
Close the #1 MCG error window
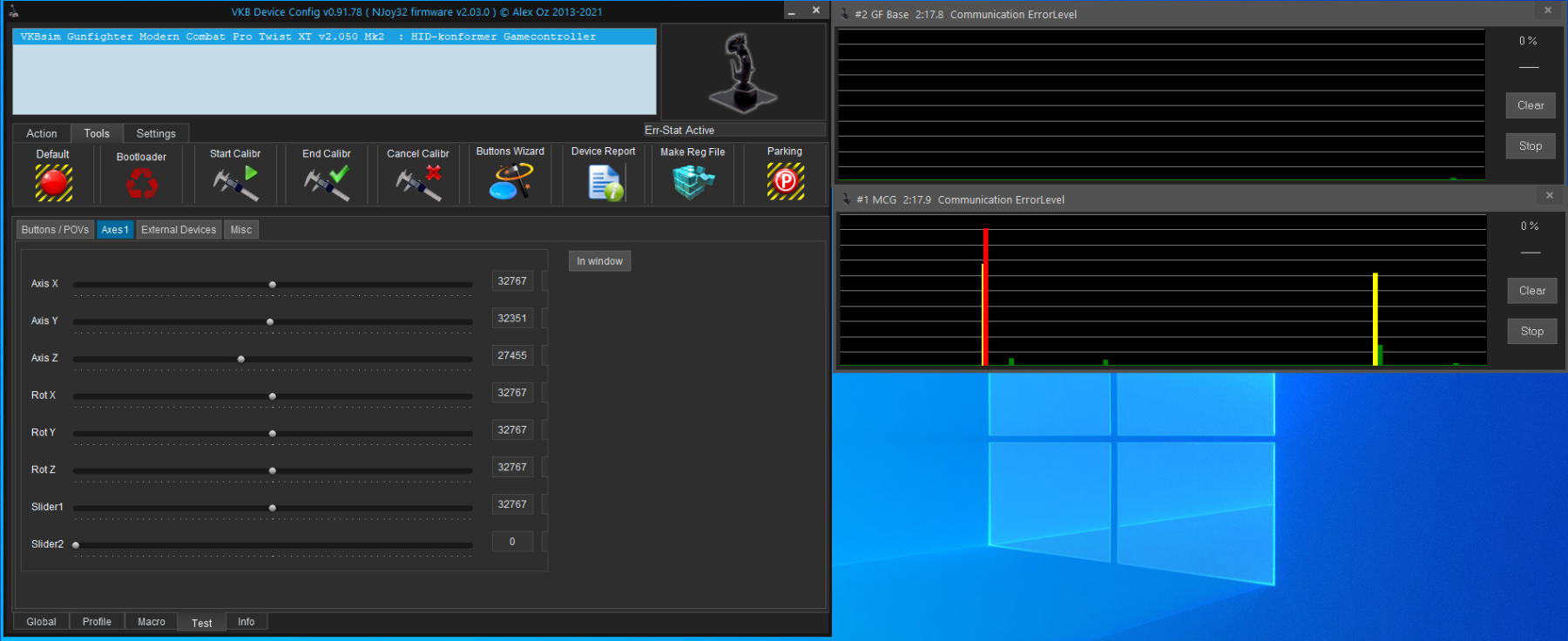1550,196
